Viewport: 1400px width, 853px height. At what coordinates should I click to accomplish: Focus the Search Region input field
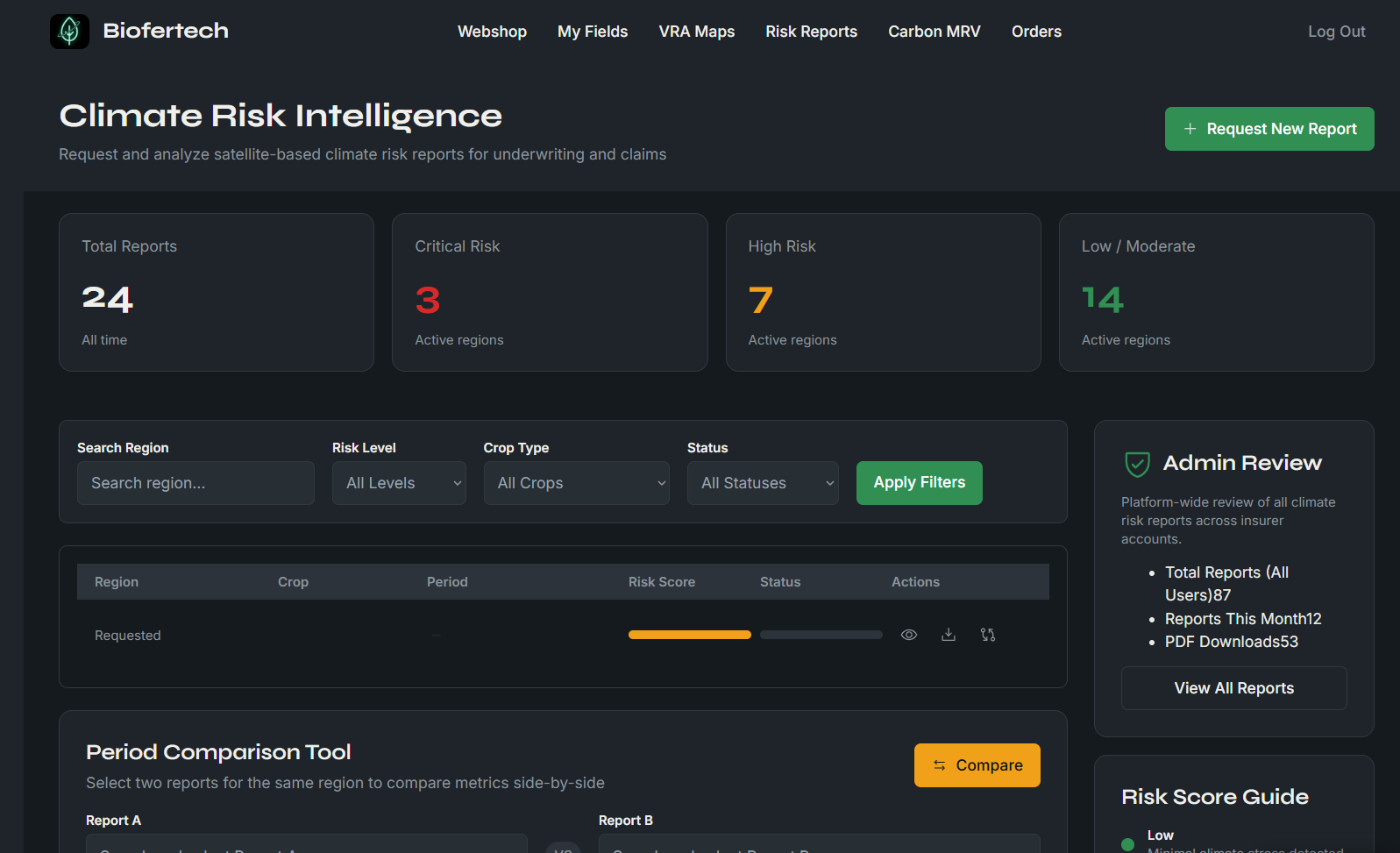point(195,483)
